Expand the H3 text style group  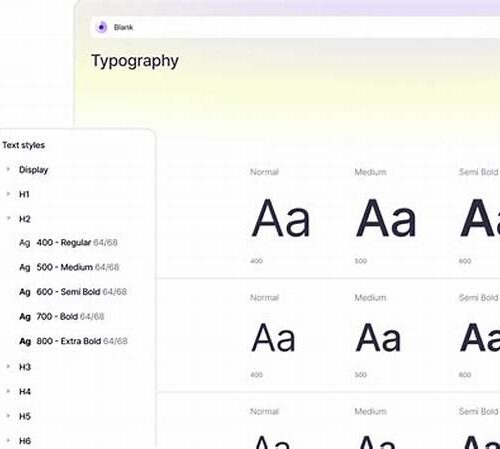click(8, 366)
